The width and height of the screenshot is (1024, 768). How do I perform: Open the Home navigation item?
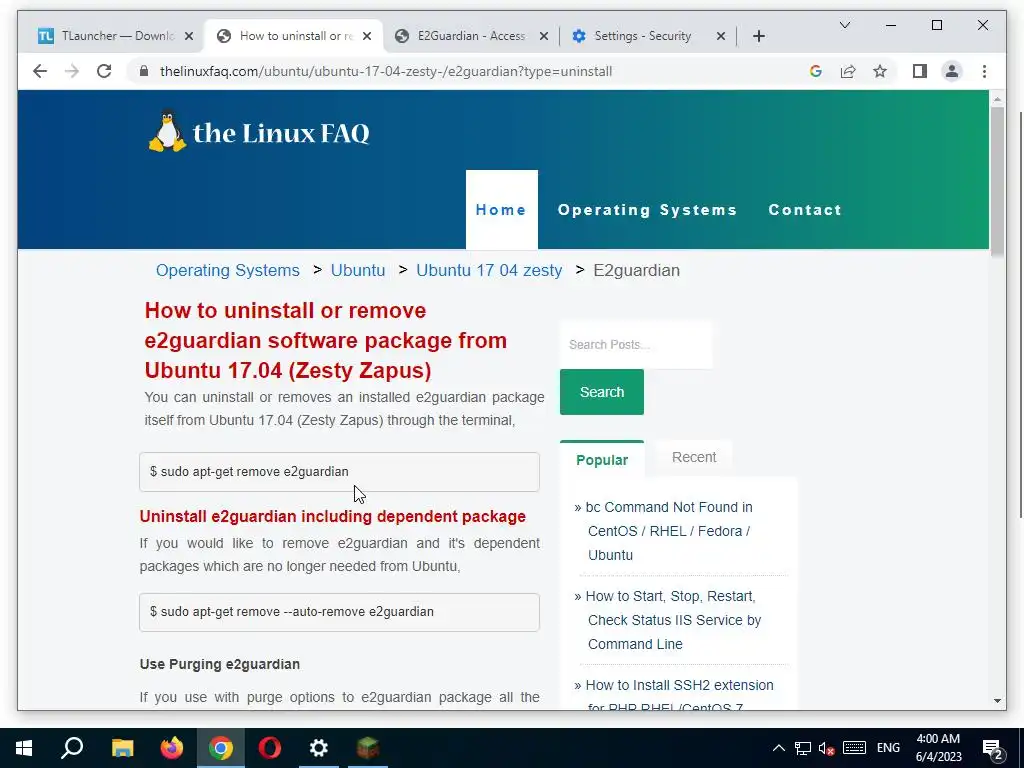(x=501, y=210)
